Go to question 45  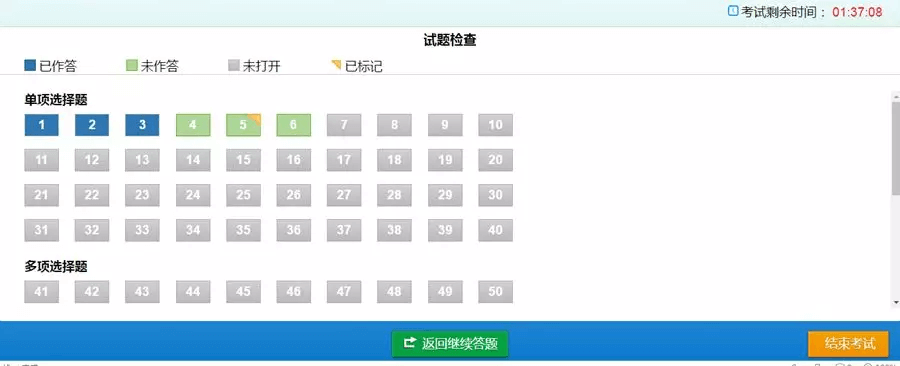243,291
